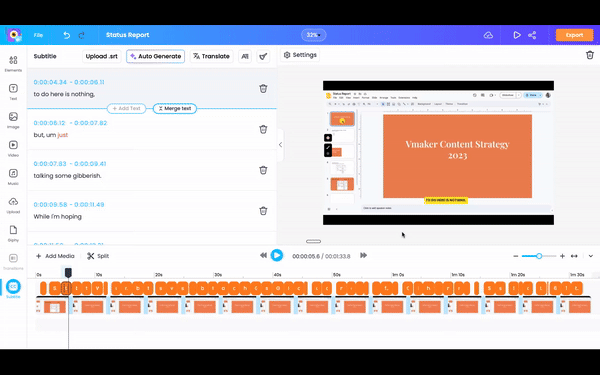
Task: Edit subtitle text 'While I'm hoping'
Action: (x=57, y=217)
